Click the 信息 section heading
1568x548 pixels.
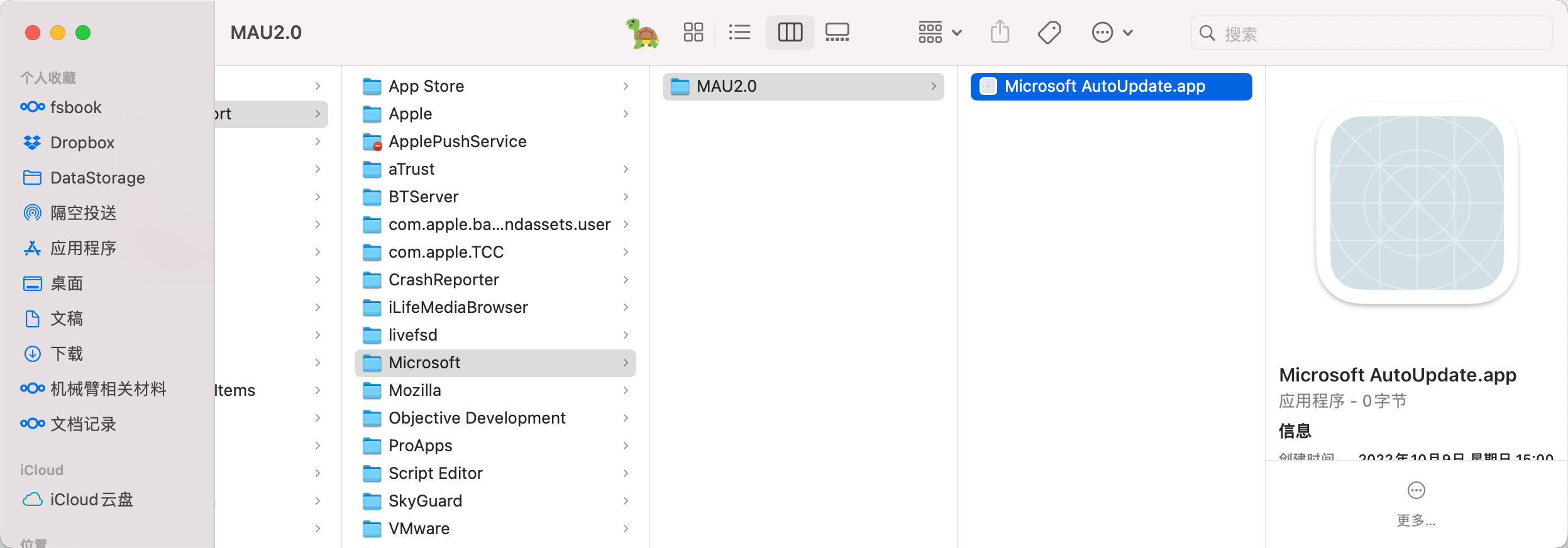1295,431
